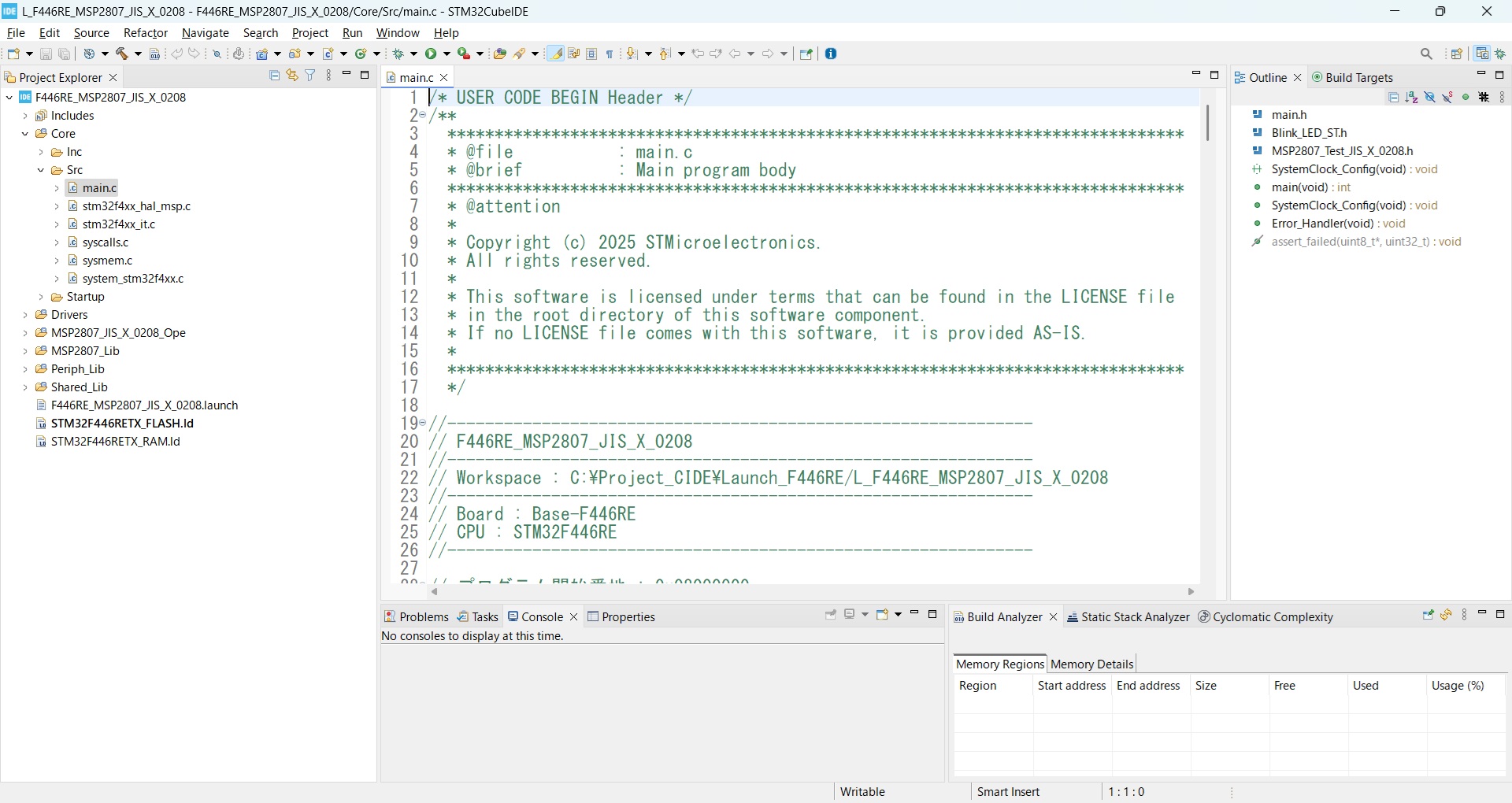Open the Debug button dropdown arrow

(414, 54)
